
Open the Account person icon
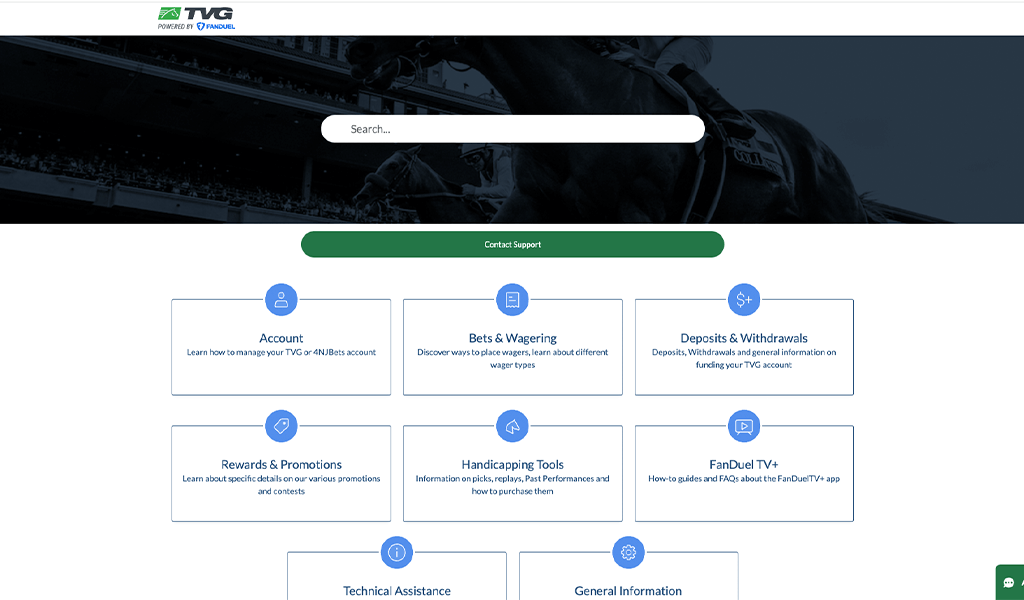click(281, 300)
